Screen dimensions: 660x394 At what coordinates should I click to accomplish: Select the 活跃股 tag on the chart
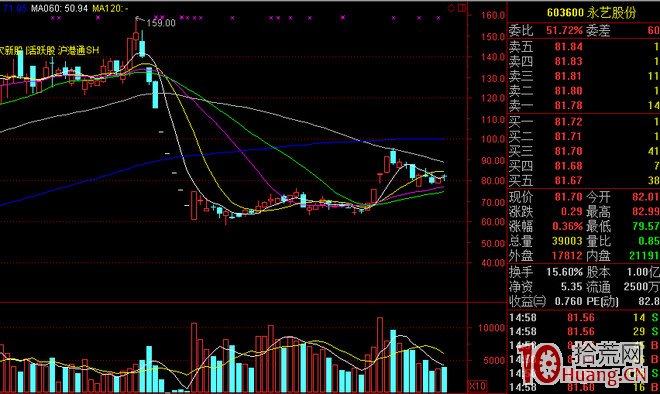40,51
